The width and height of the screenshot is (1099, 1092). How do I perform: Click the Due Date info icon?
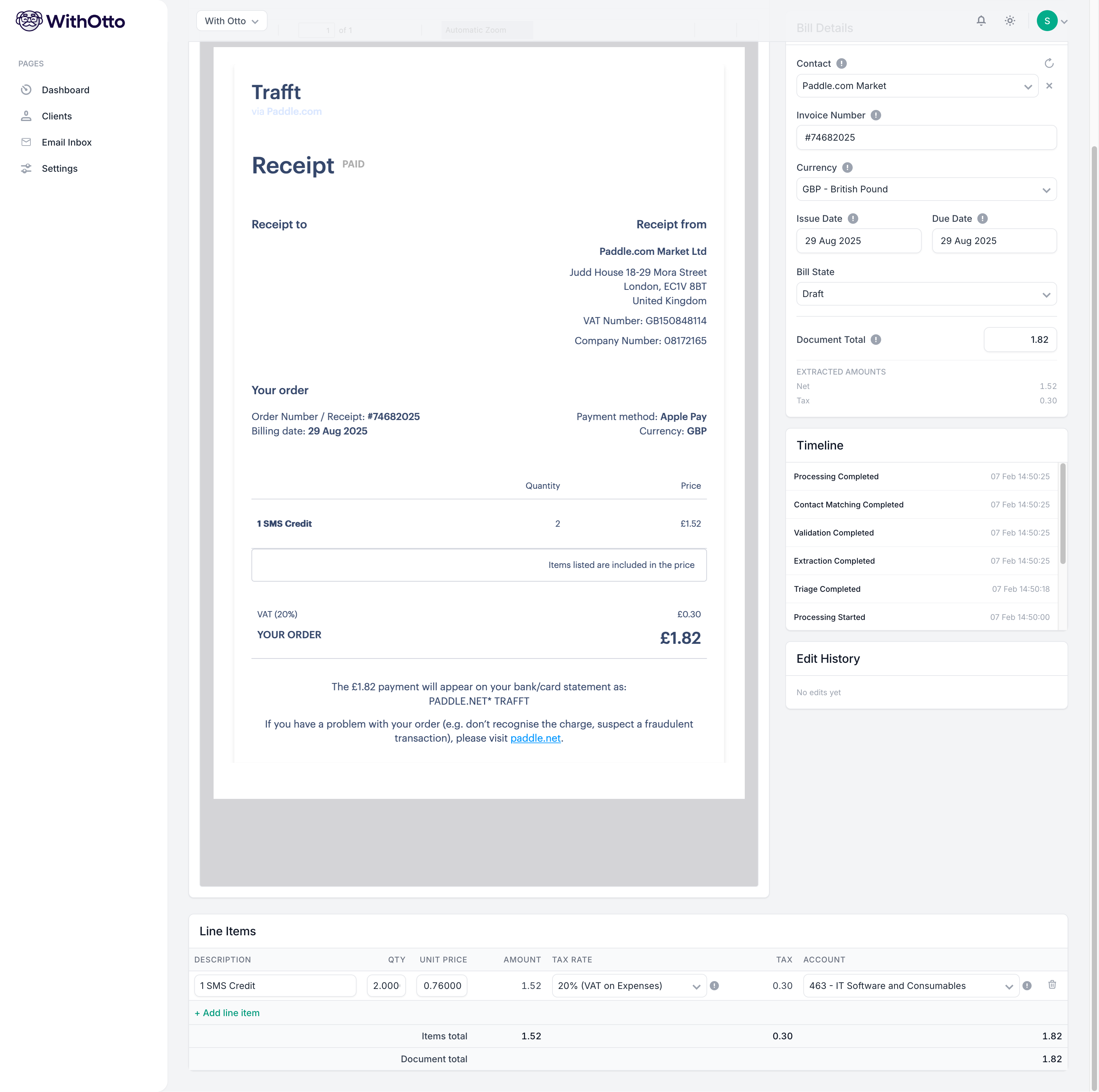point(982,219)
